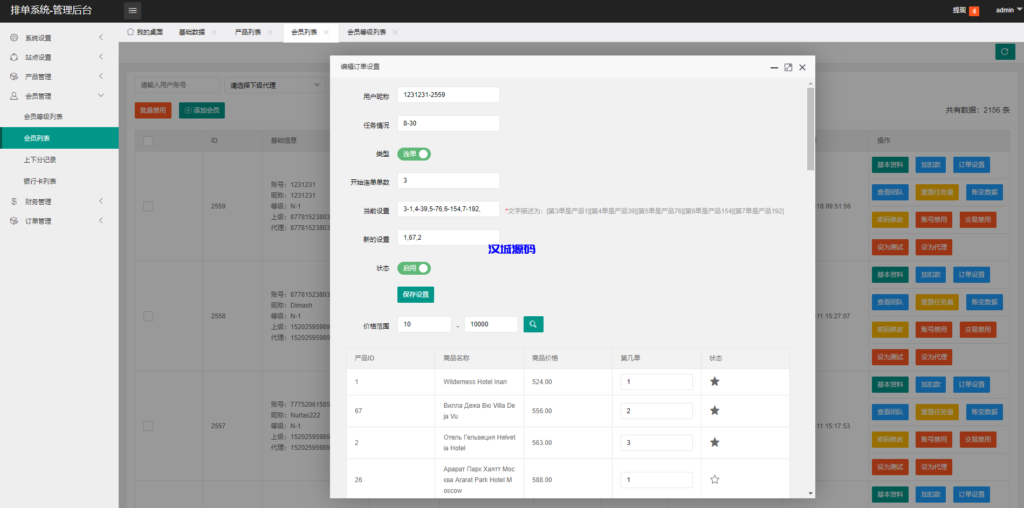Toggle the 类型 连单 switch
Screen dimensions: 1024x508
pos(414,154)
